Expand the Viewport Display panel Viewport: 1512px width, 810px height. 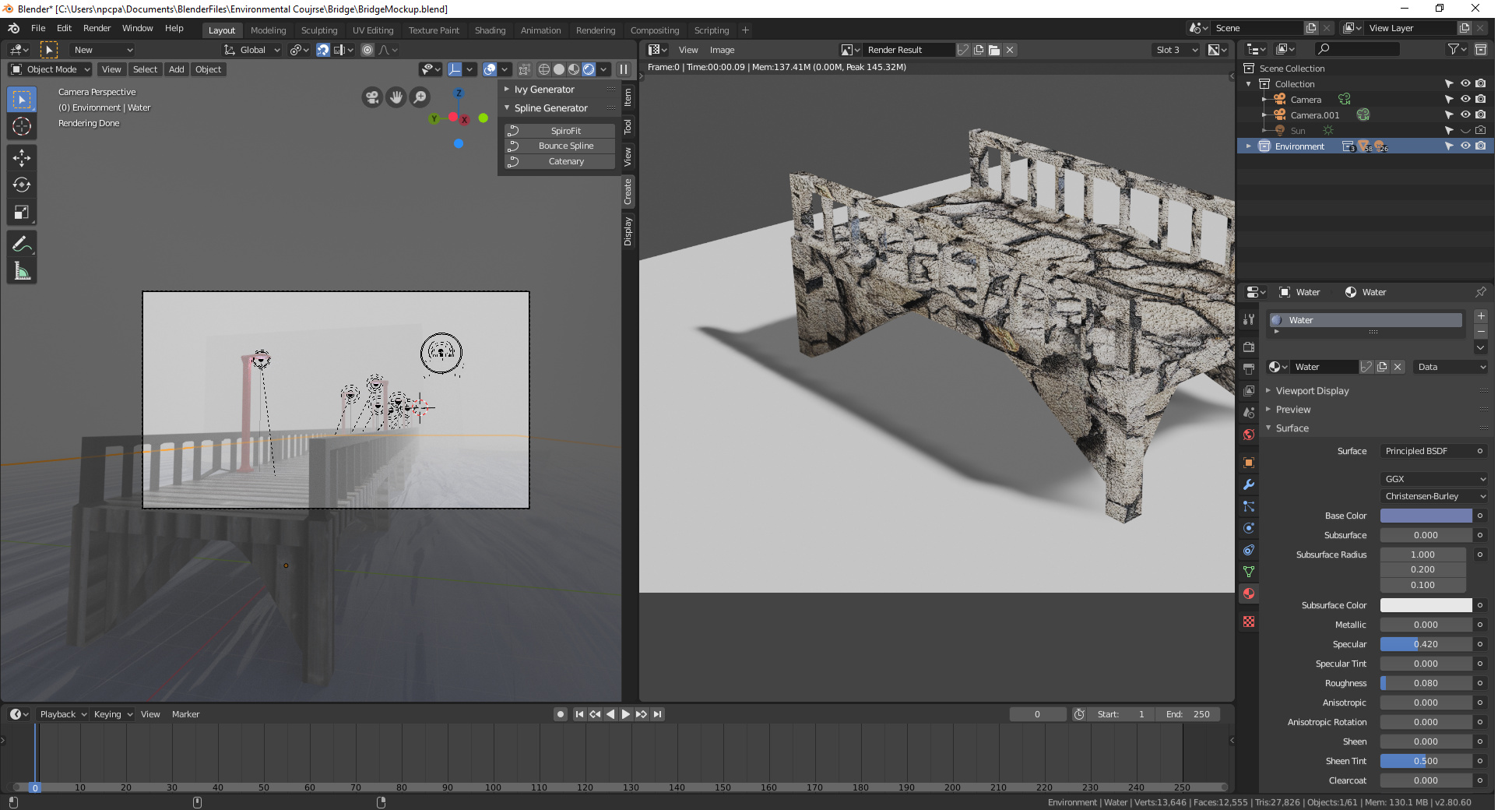[x=1312, y=391]
